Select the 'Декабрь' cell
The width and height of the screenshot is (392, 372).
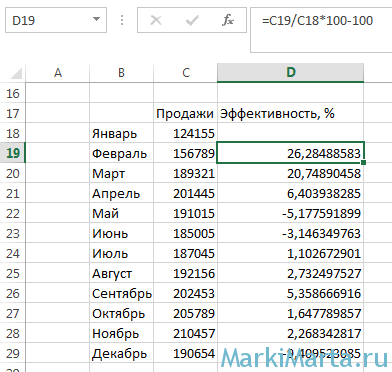tap(121, 353)
